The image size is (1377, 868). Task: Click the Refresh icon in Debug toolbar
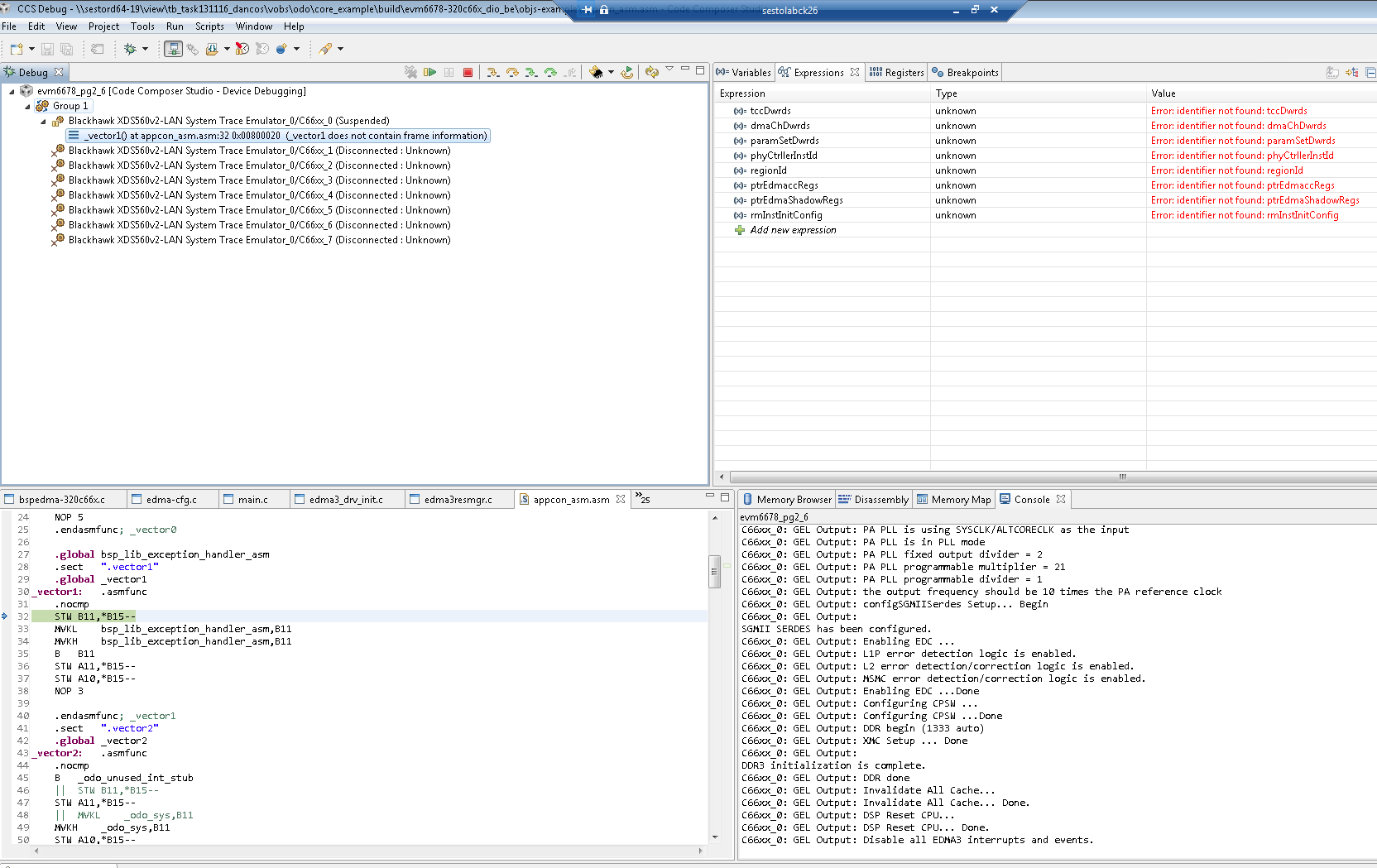point(652,72)
